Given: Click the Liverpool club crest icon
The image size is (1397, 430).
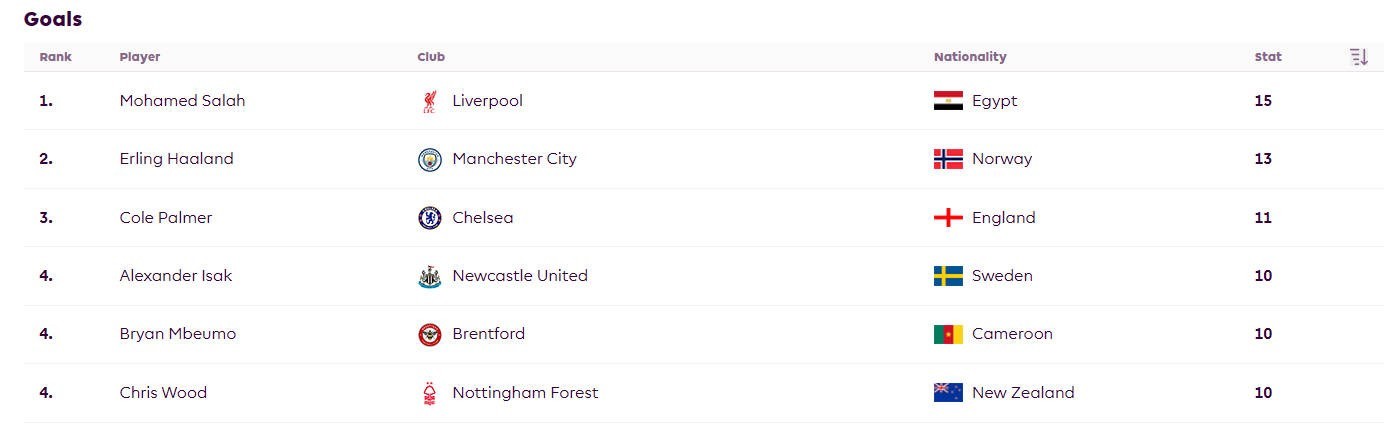Looking at the screenshot, I should (x=429, y=101).
